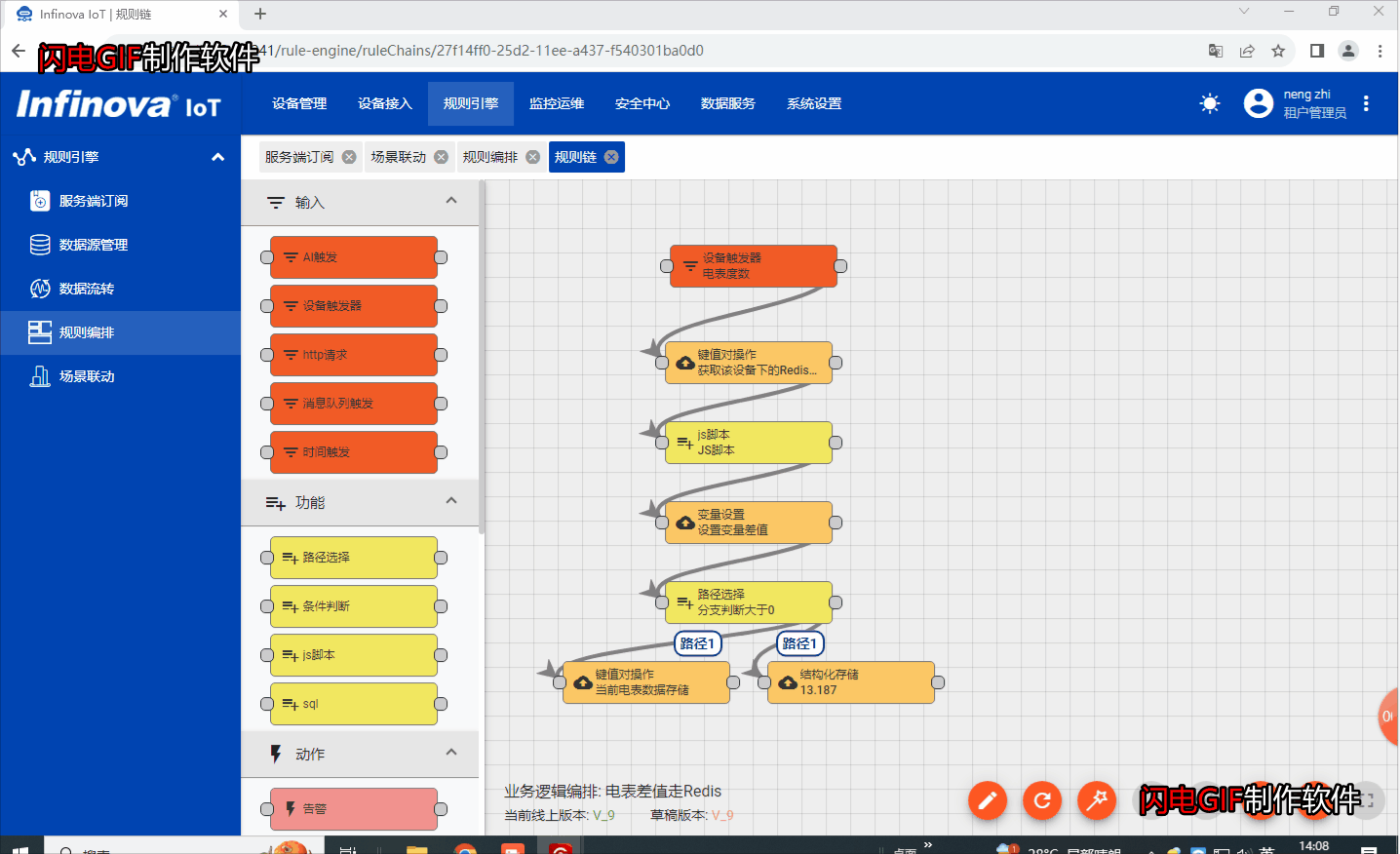This screenshot has height=854, width=1400.
Task: Select the 设置变量差值 canvas node
Action: point(749,523)
